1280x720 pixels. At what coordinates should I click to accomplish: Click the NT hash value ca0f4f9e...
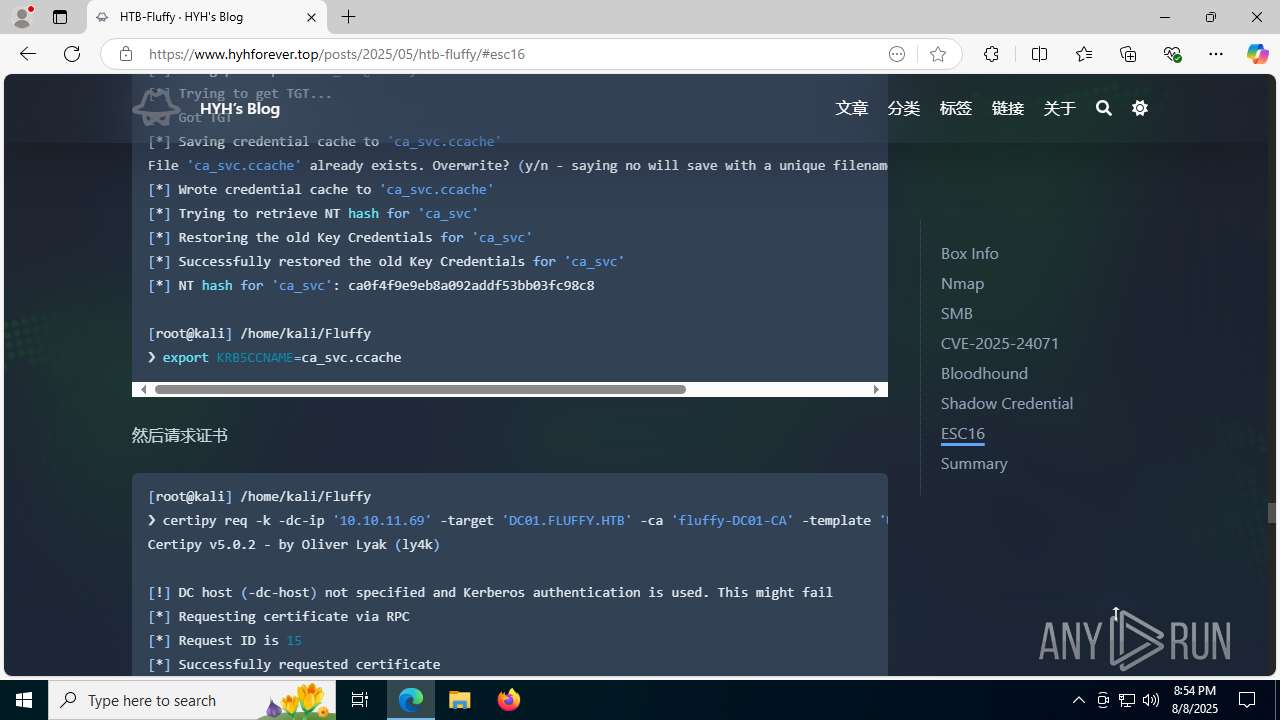click(471, 285)
